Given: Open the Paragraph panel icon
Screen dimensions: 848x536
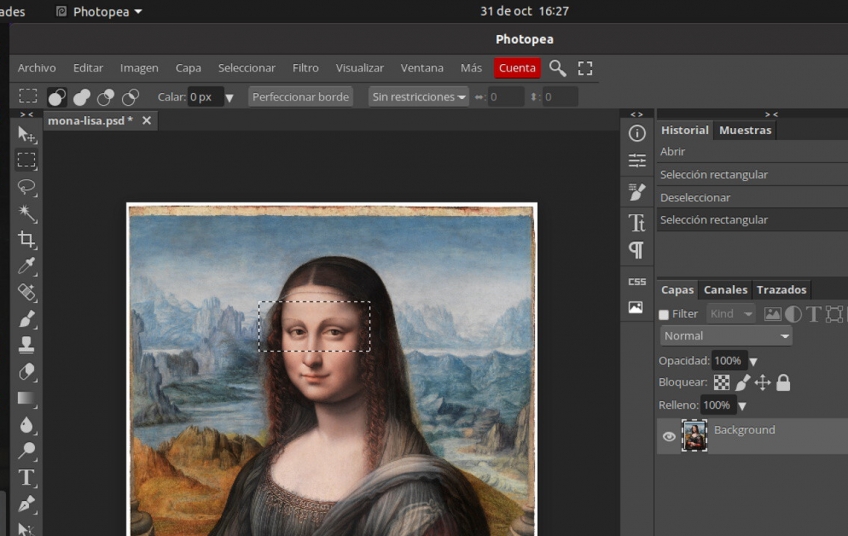Looking at the screenshot, I should pos(637,250).
